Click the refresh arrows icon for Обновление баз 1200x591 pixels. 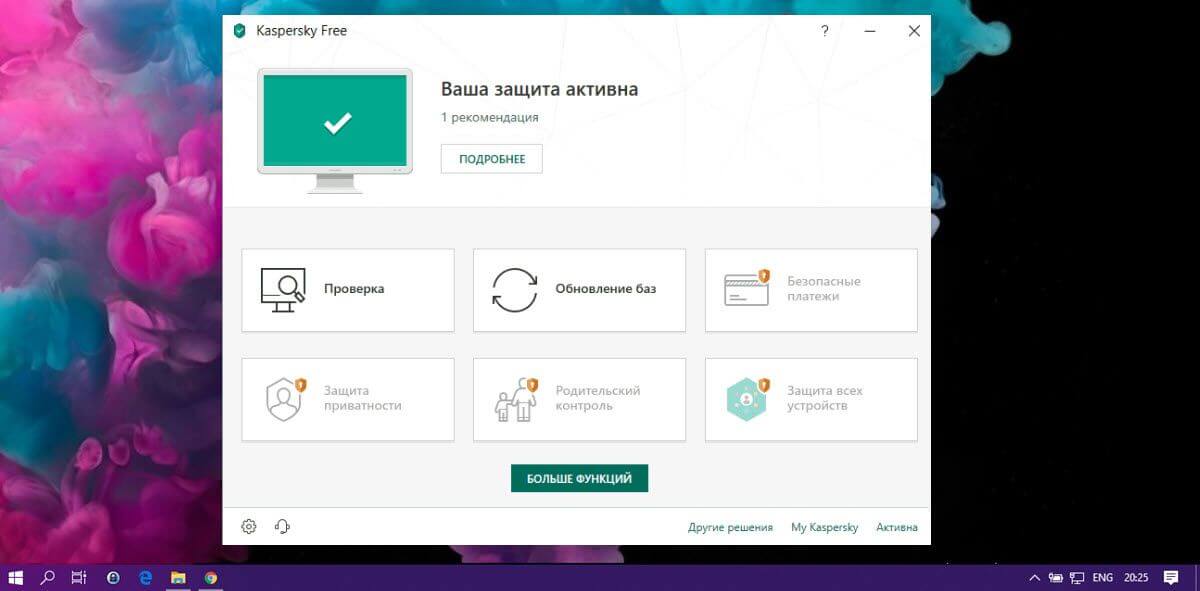(x=515, y=290)
